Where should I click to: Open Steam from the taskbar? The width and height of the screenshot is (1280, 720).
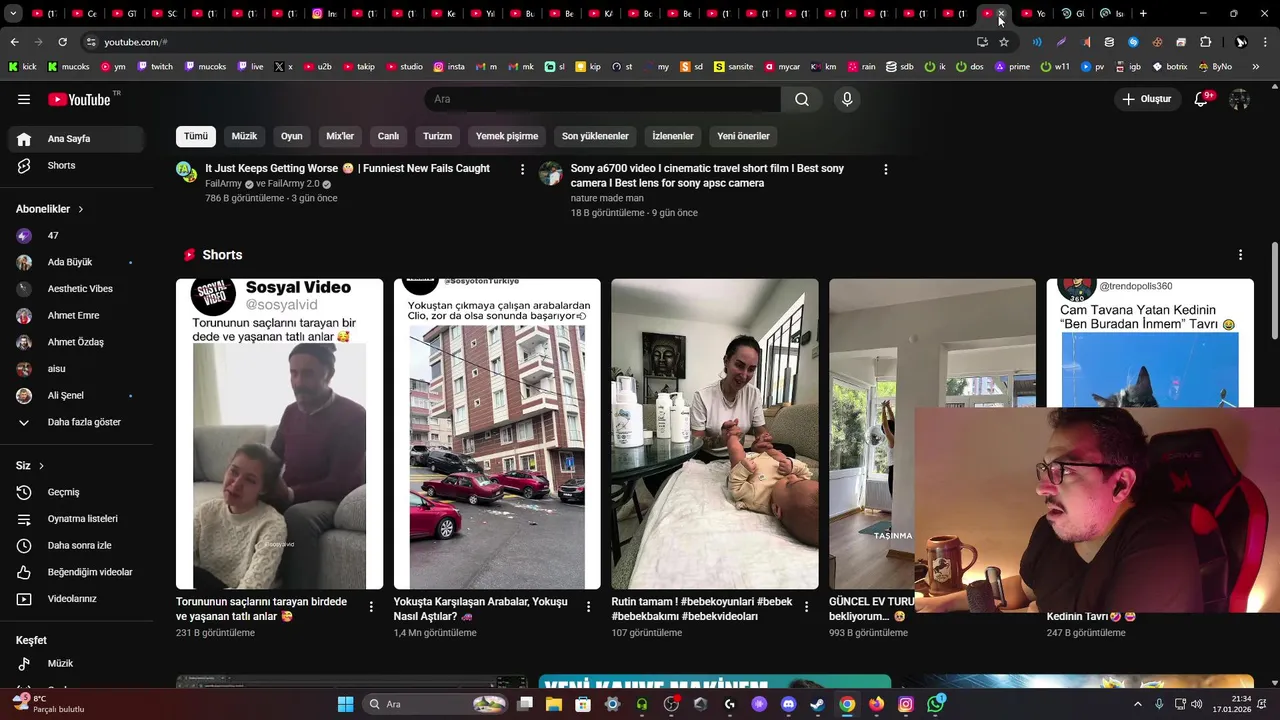(x=817, y=704)
